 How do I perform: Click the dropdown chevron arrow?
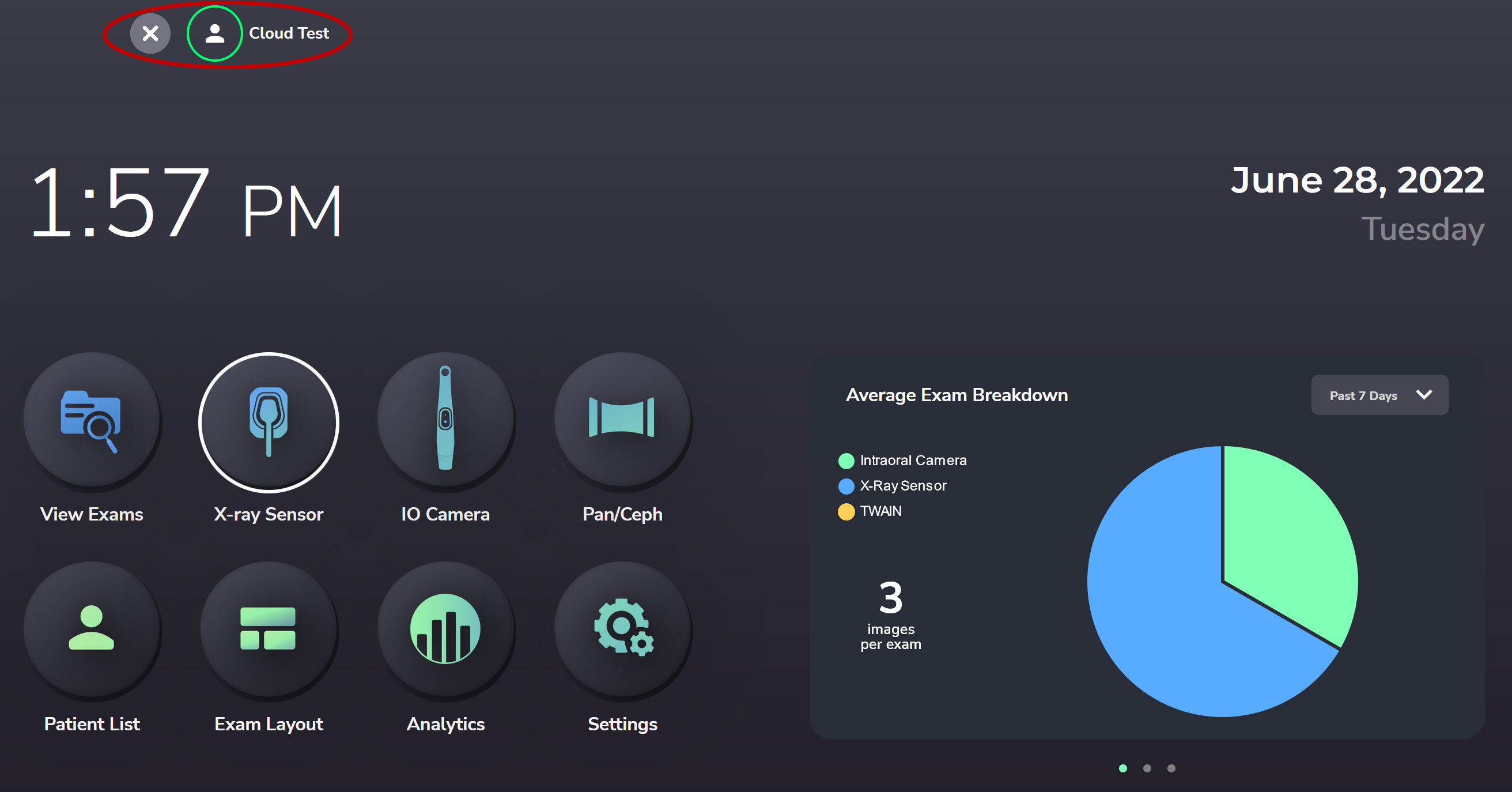tap(1424, 394)
